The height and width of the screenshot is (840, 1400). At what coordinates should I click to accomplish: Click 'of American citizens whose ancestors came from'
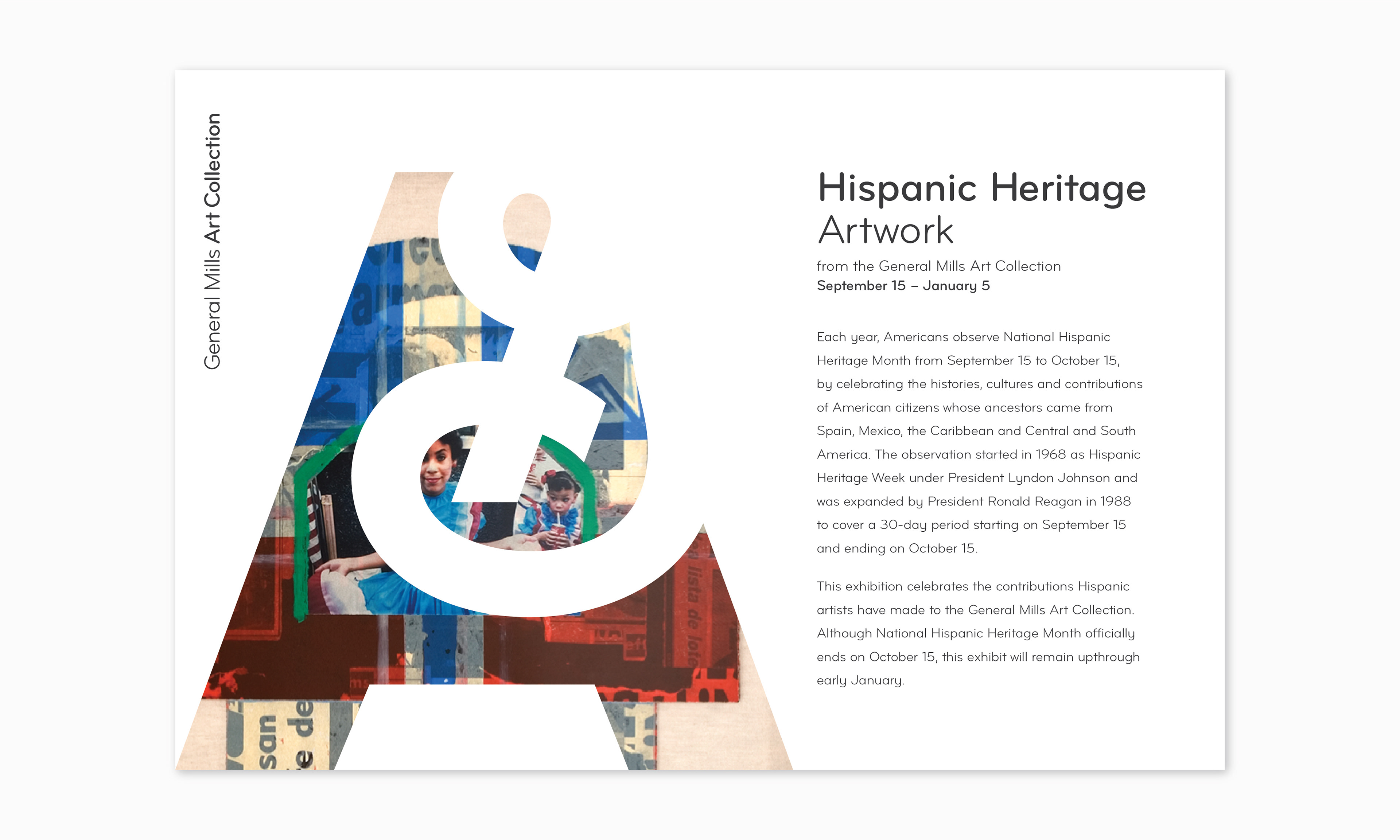coord(964,407)
